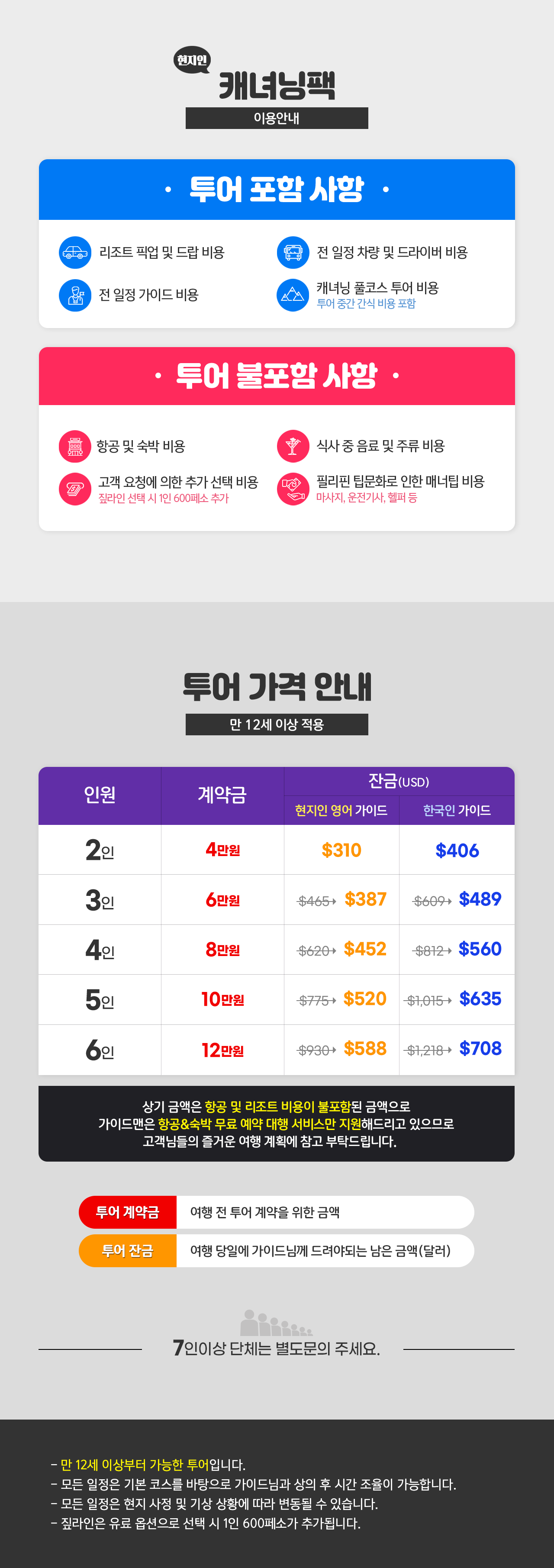Click the red 투어 계약금 label
Image resolution: width=554 pixels, height=1568 pixels.
[x=128, y=1212]
